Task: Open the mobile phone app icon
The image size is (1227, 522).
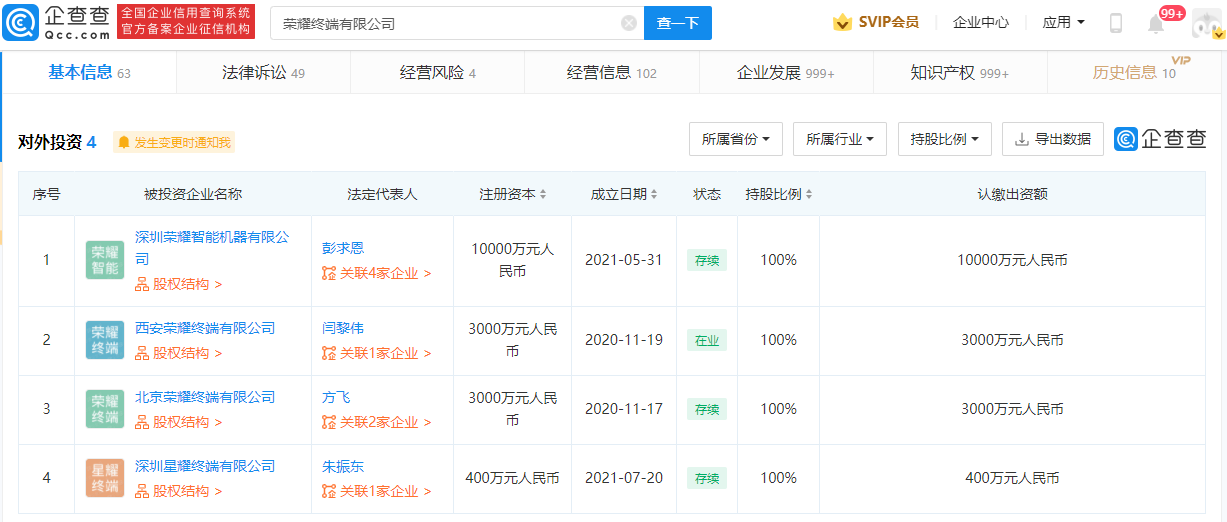Action: [x=1116, y=23]
